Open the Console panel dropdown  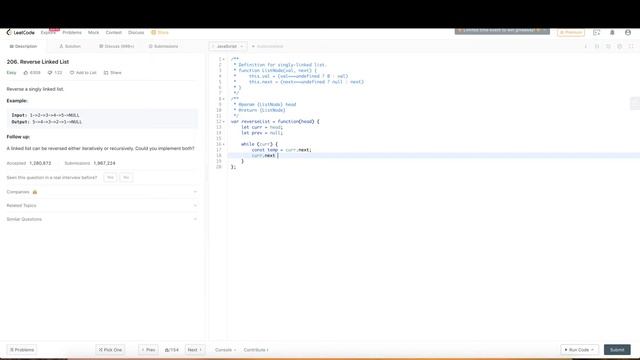click(225, 350)
